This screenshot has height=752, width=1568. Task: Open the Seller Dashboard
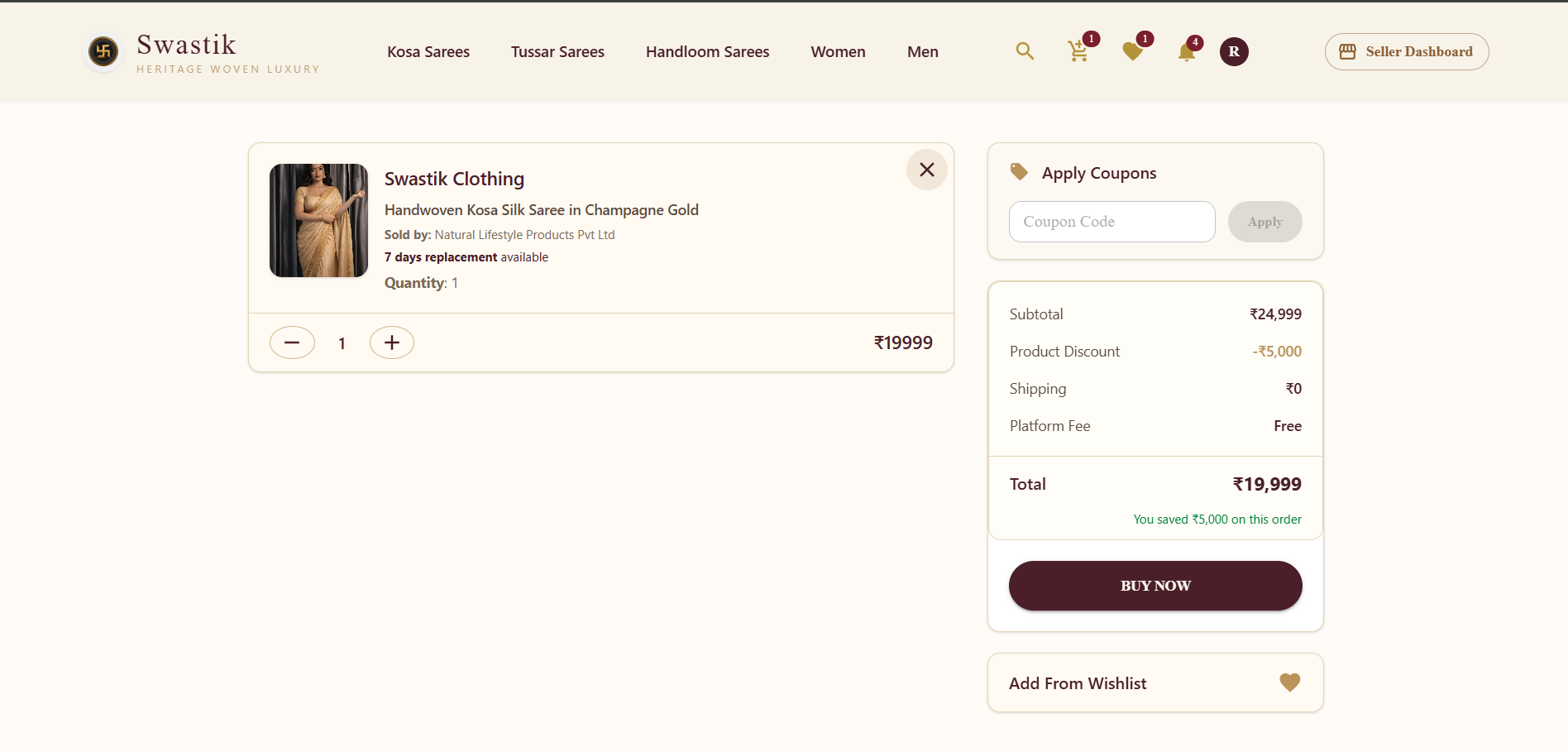[1406, 51]
